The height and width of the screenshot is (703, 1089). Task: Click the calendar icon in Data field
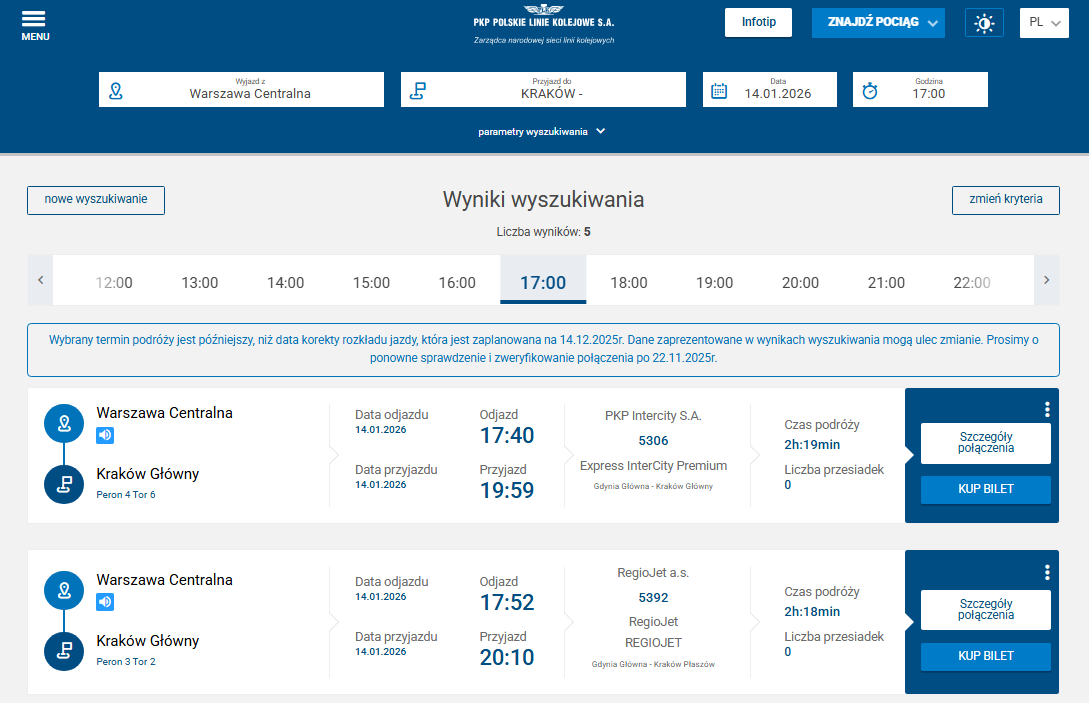pos(720,91)
